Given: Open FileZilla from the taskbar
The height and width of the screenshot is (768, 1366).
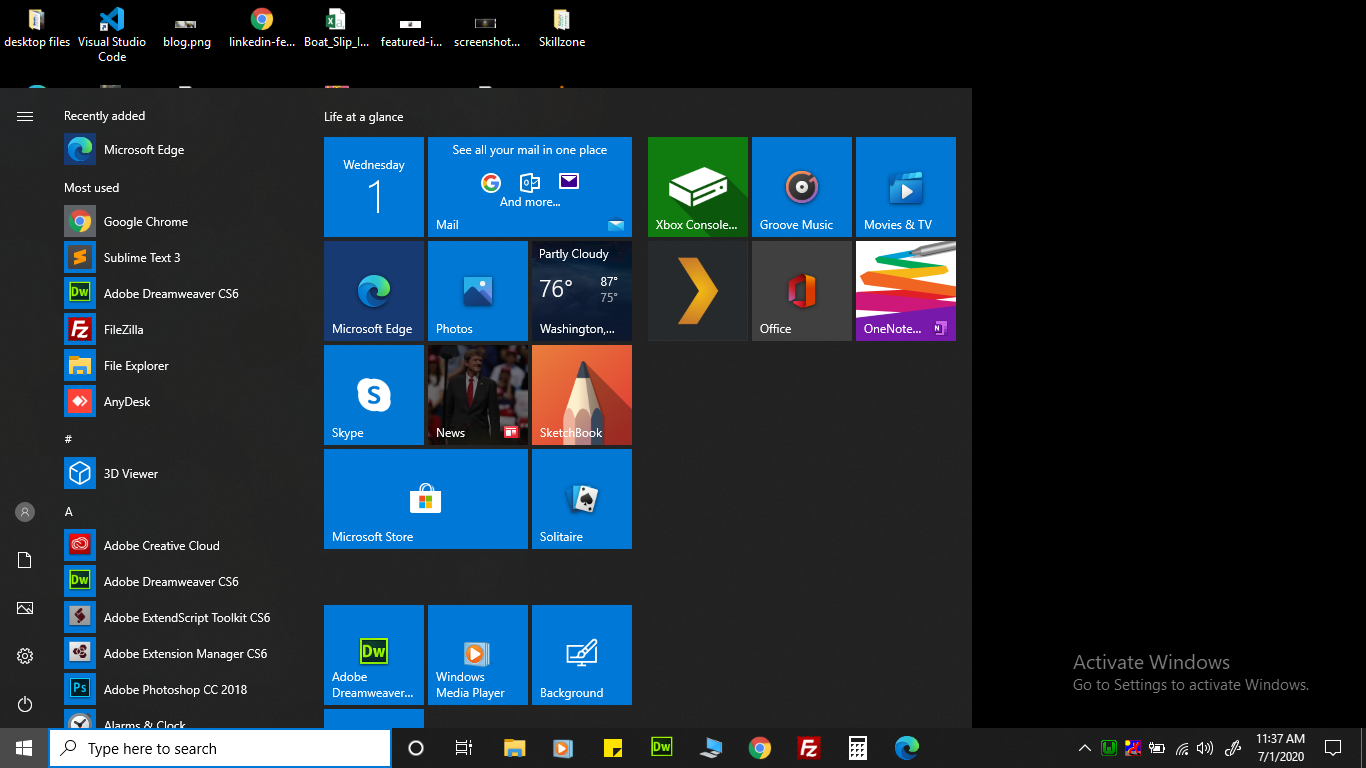Looking at the screenshot, I should click(x=809, y=748).
